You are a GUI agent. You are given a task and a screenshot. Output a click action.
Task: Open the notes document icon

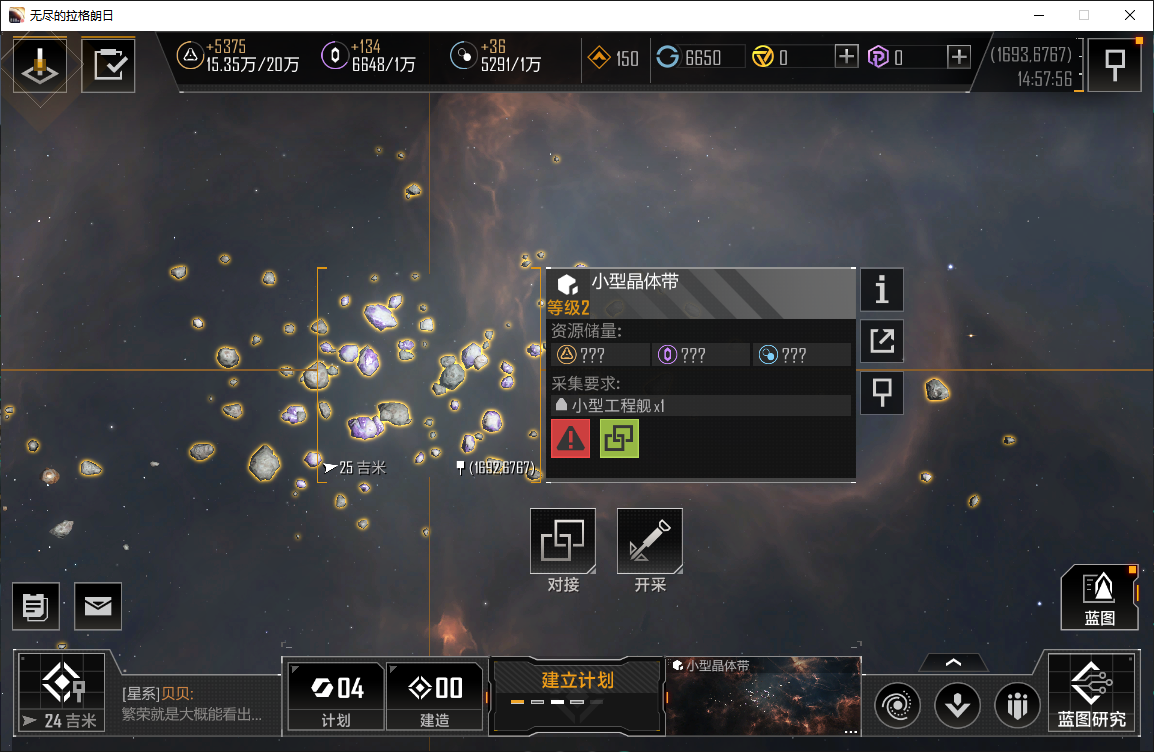36,606
